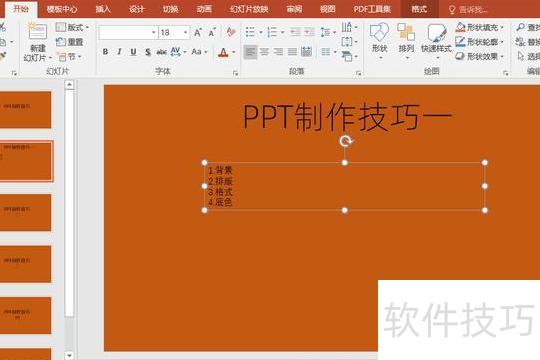Open the font name combo box
This screenshot has width=540, height=360.
coord(128,33)
